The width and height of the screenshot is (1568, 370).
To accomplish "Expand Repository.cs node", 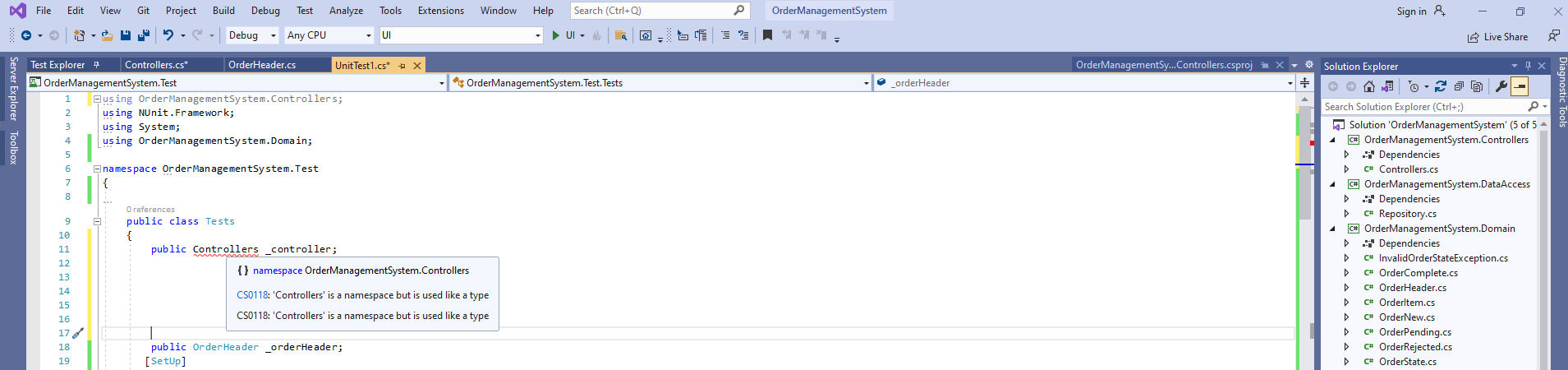I will tap(1346, 214).
